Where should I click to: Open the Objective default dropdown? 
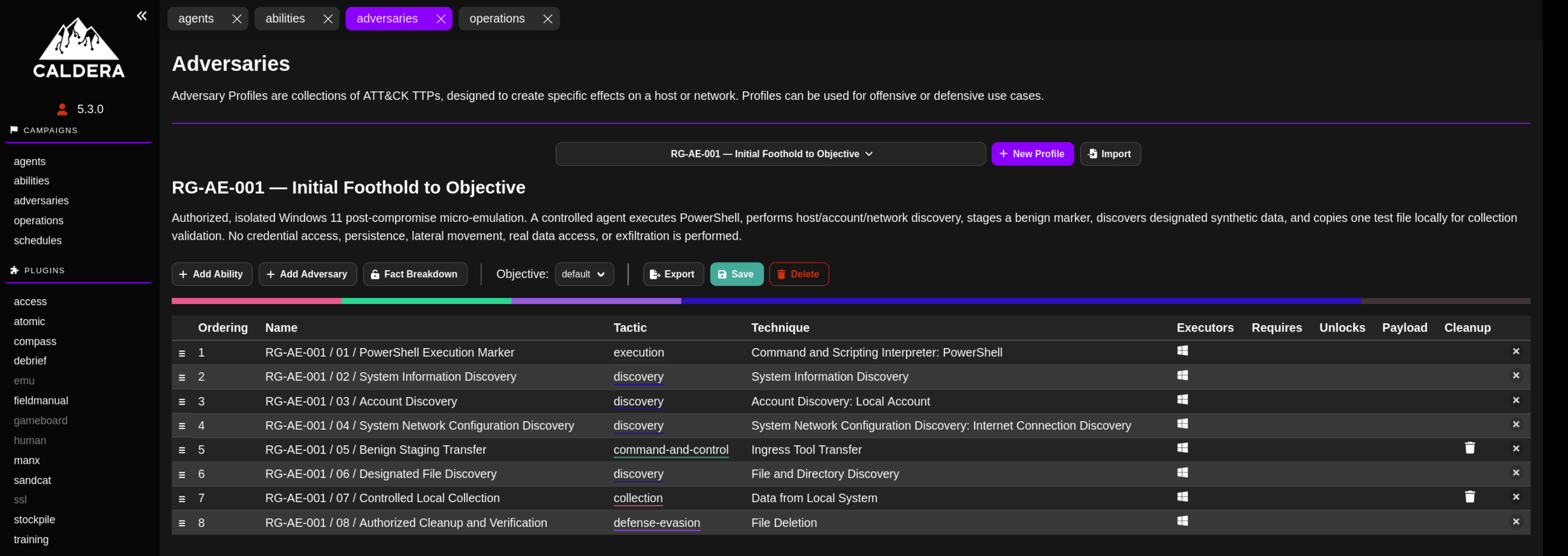(584, 274)
